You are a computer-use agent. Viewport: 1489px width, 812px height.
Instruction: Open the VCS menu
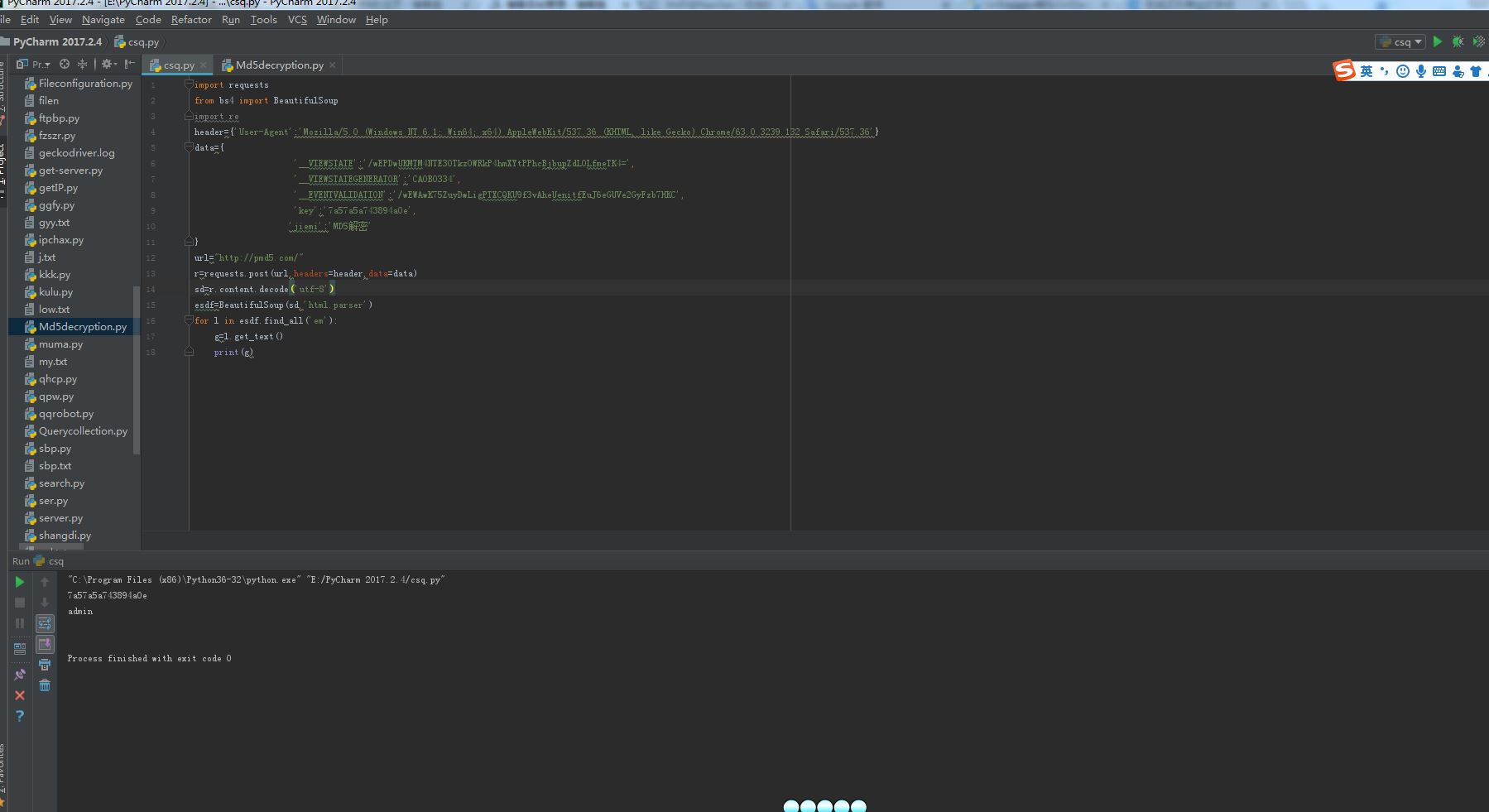pos(297,20)
